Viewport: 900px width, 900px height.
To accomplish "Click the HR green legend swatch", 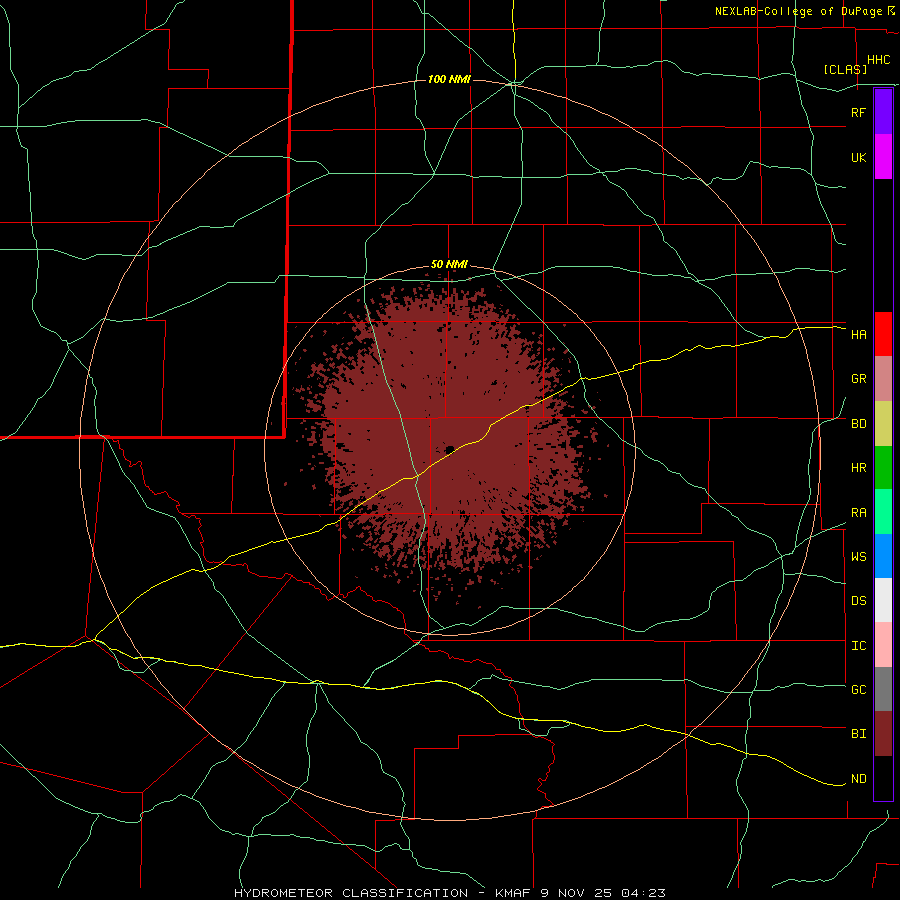I will (883, 468).
